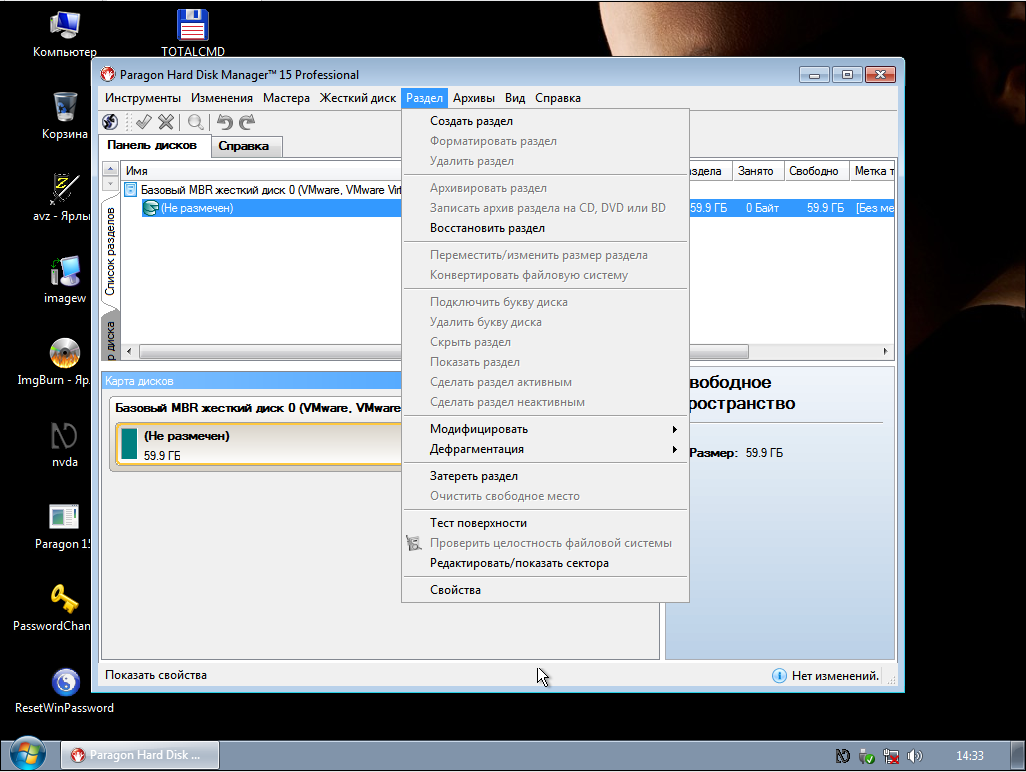Image resolution: width=1026 pixels, height=772 pixels.
Task: Choose Создать раздел from the menu
Action: point(545,121)
